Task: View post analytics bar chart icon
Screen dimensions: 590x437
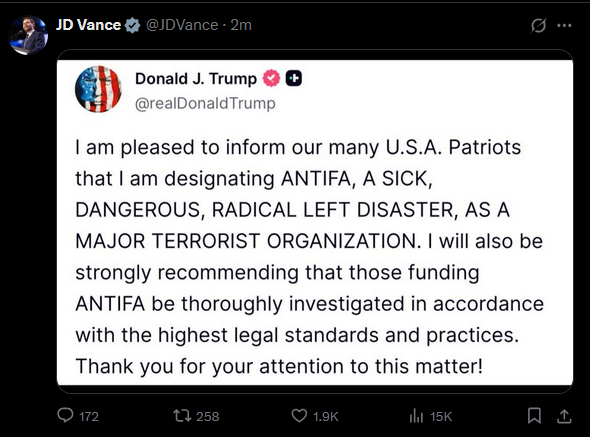Action: (416, 416)
